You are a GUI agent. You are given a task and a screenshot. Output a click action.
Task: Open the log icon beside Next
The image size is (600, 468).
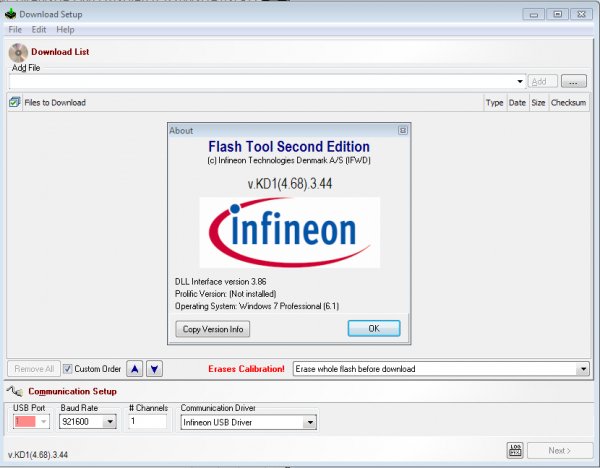click(x=515, y=450)
